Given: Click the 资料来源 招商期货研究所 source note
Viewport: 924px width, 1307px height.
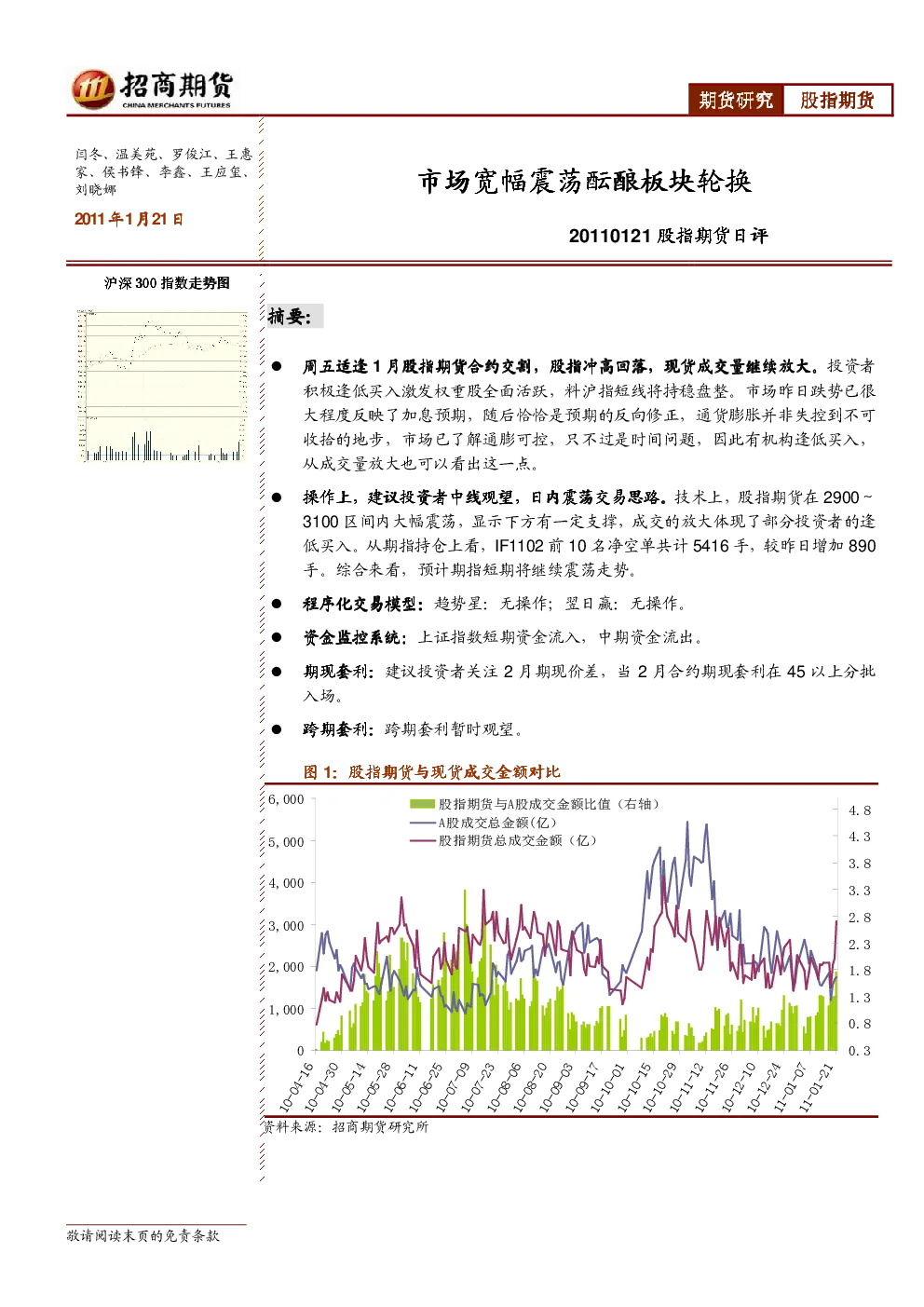Looking at the screenshot, I should (x=346, y=1126).
